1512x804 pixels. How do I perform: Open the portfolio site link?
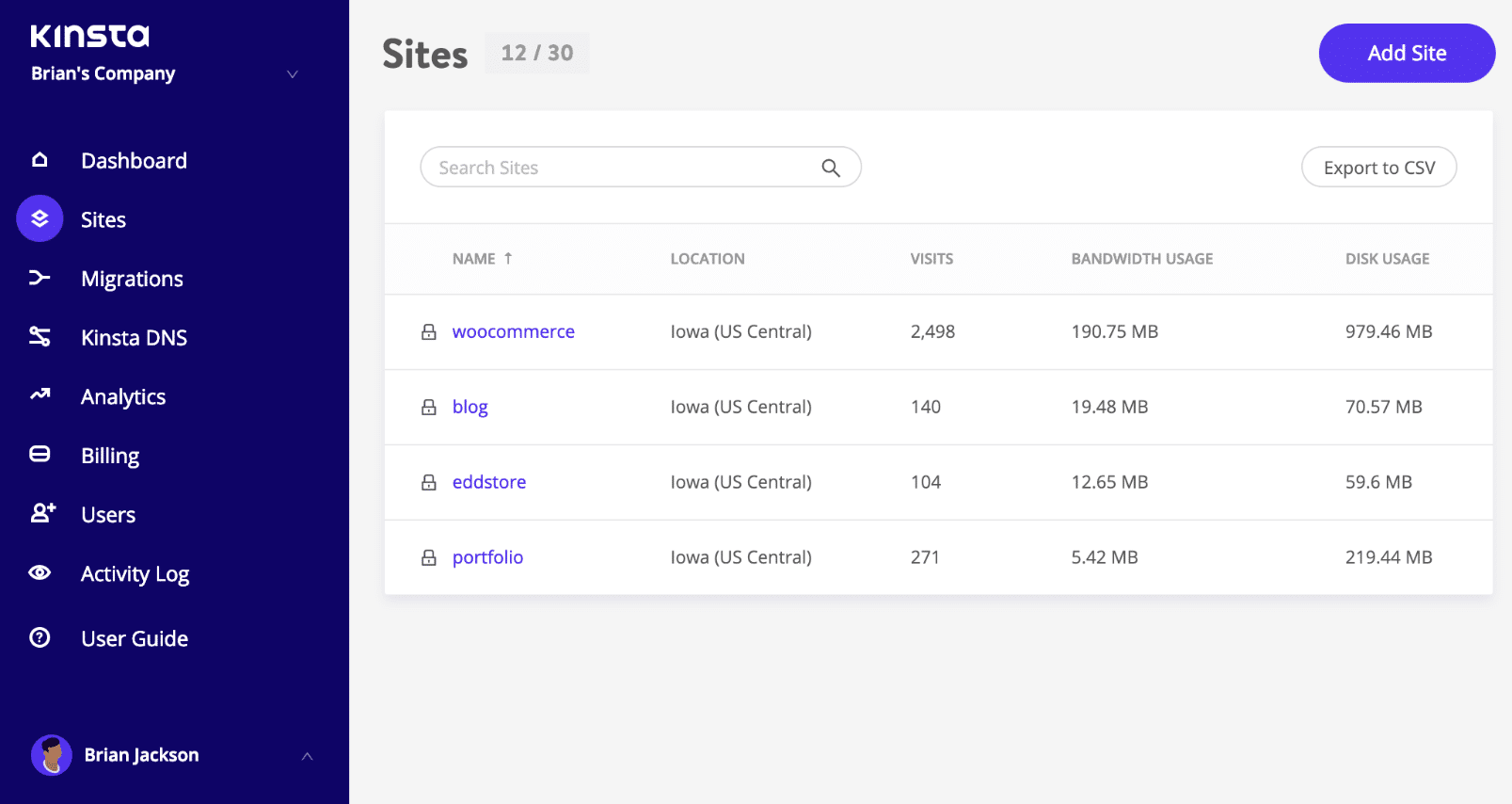click(487, 557)
